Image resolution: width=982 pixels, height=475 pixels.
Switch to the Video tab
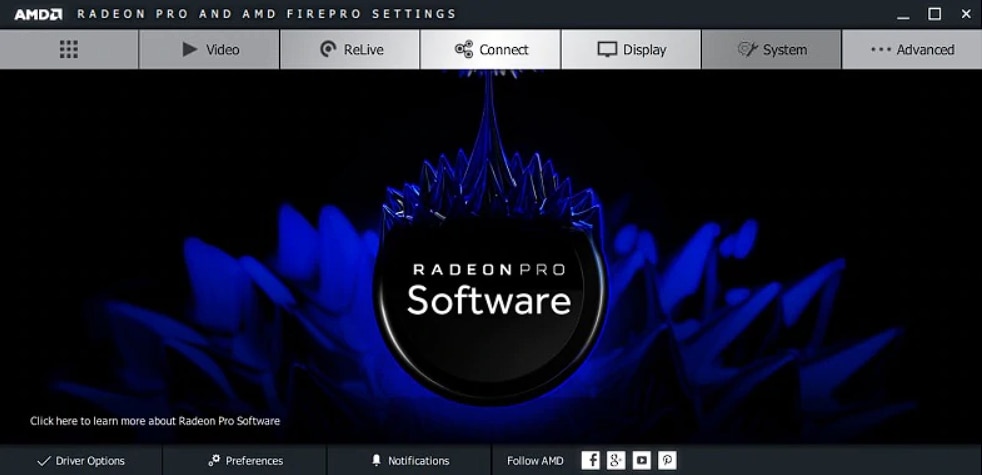pos(209,50)
